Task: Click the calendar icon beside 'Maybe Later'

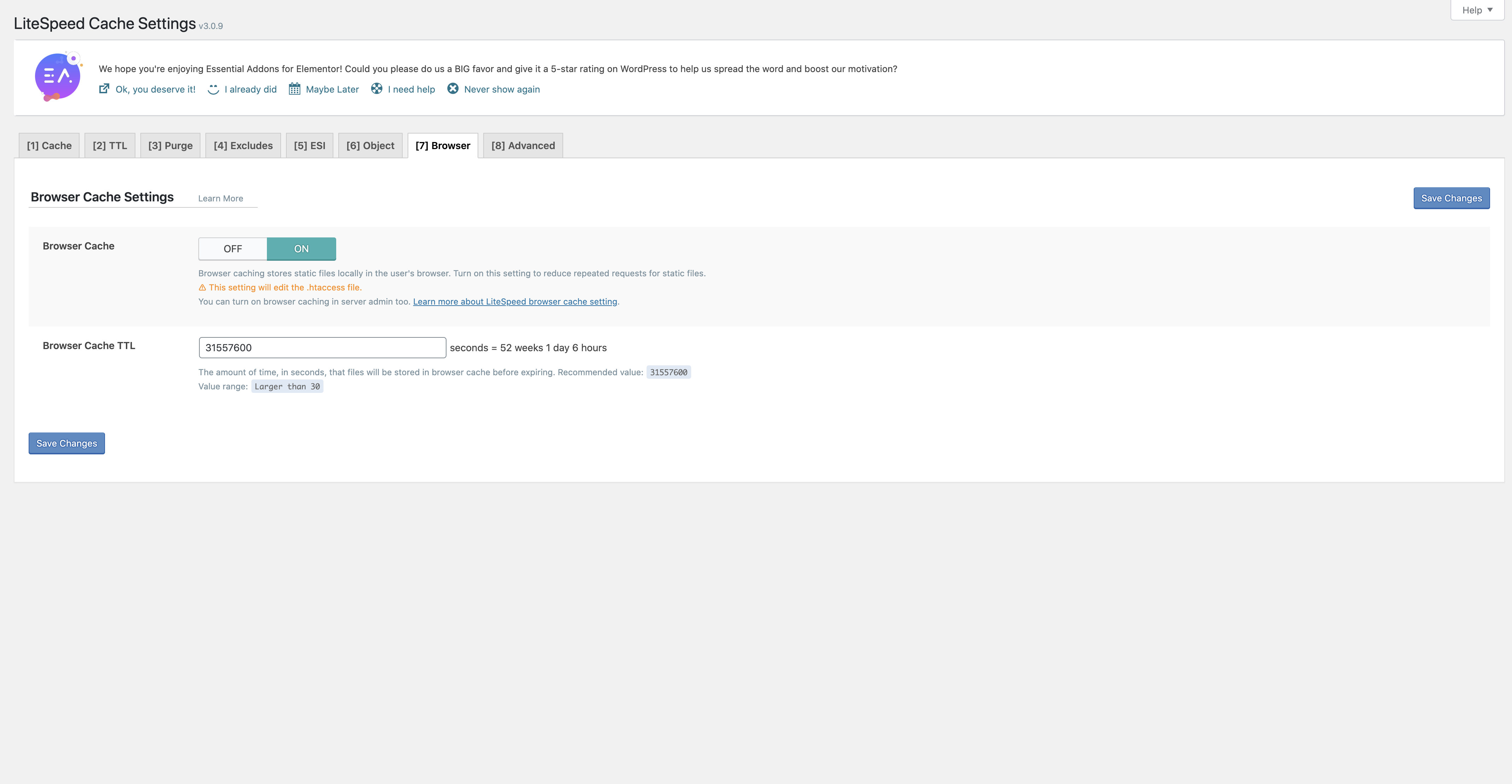Action: click(x=294, y=89)
